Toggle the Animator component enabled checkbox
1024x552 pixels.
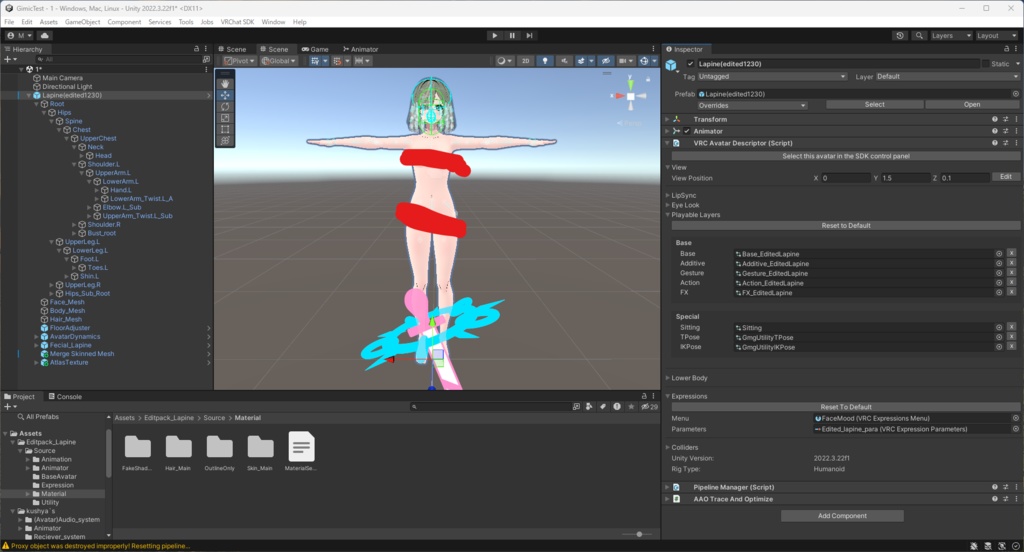point(686,131)
